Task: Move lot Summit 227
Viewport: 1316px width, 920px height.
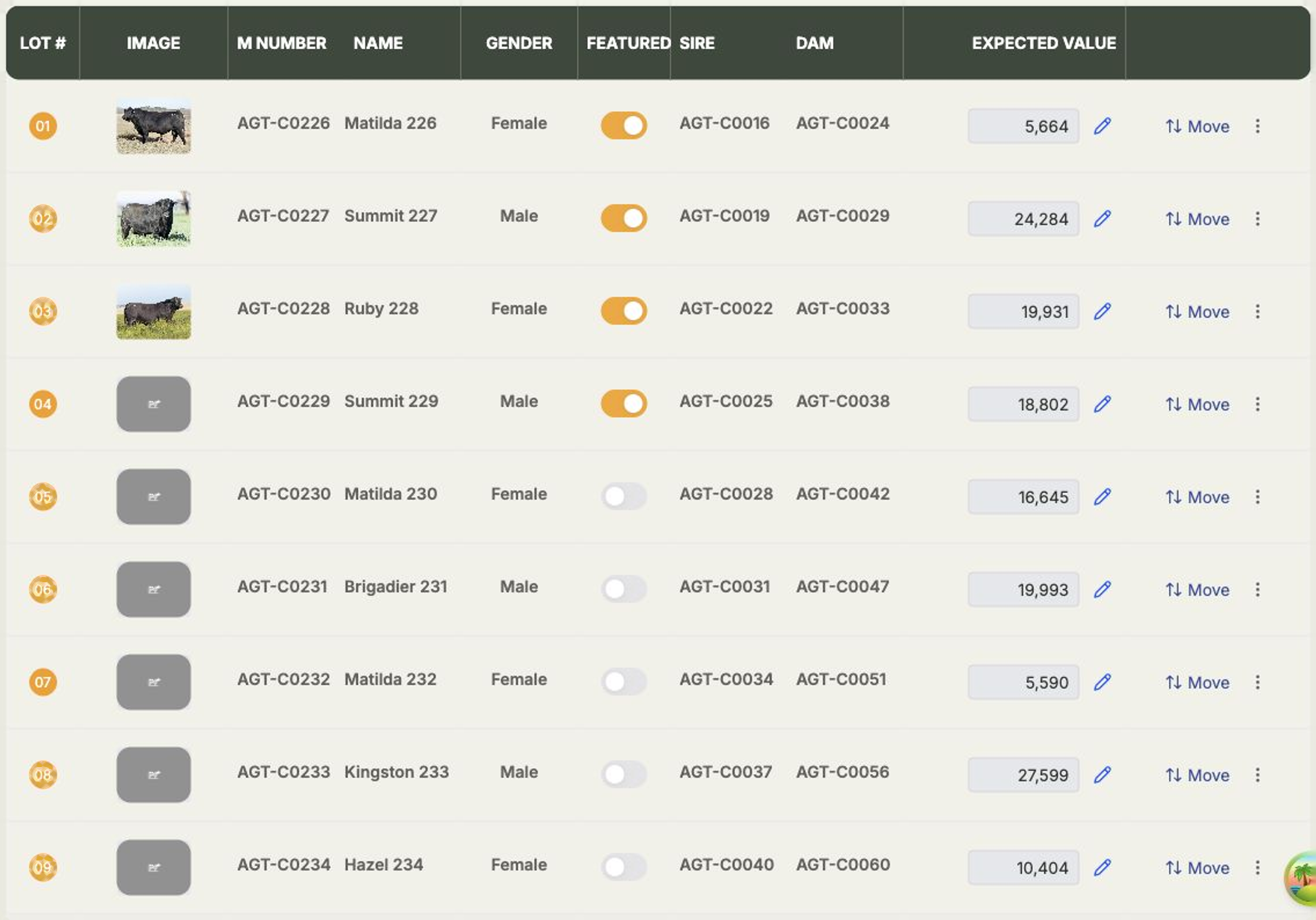Action: tap(1197, 218)
